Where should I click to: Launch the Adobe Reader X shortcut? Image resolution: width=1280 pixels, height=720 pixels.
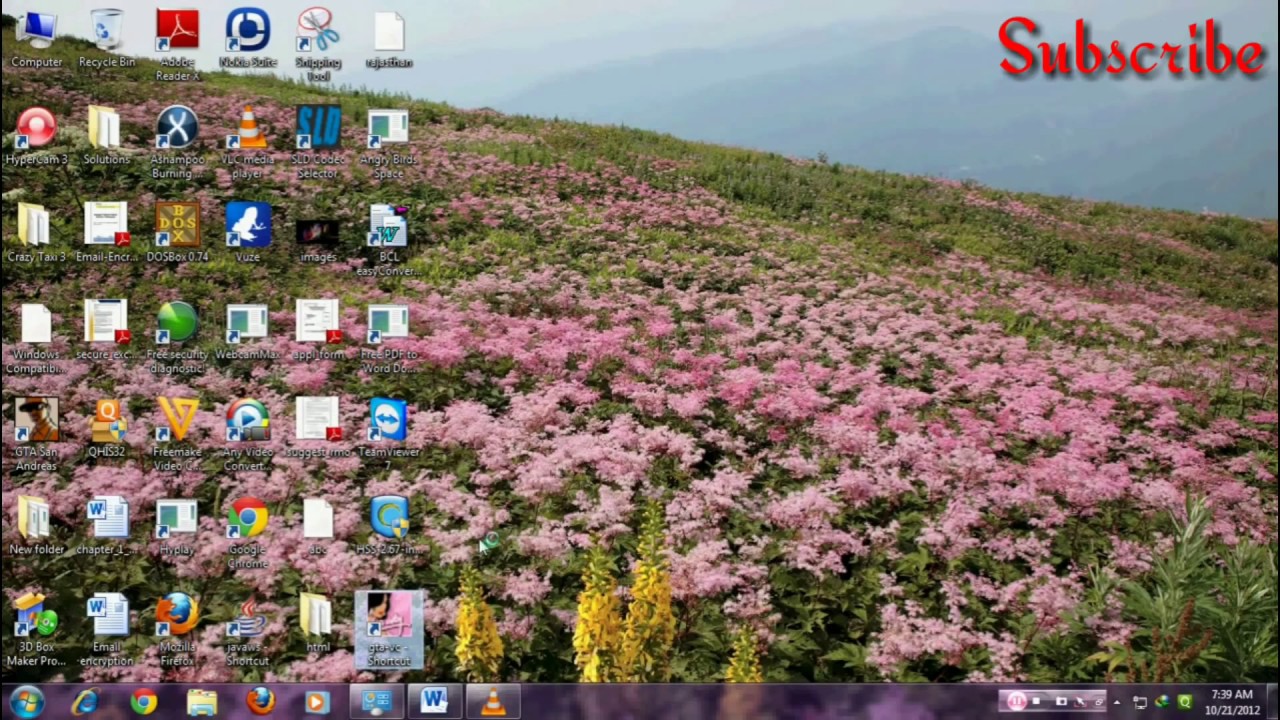[177, 45]
